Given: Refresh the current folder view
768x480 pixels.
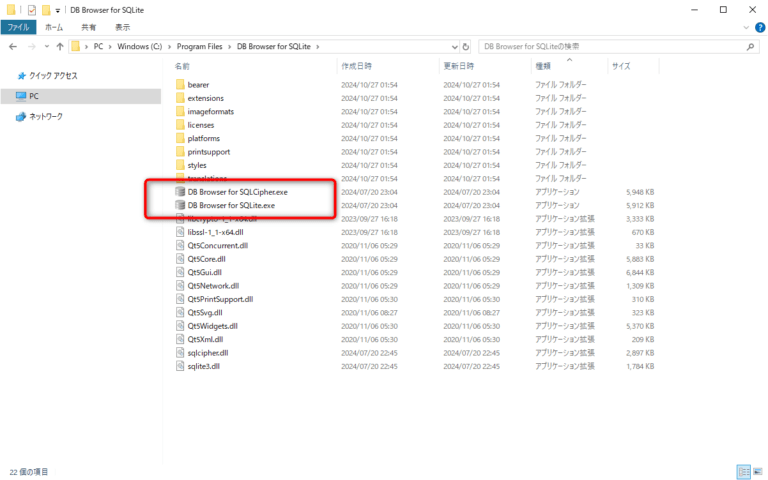Looking at the screenshot, I should (x=466, y=47).
